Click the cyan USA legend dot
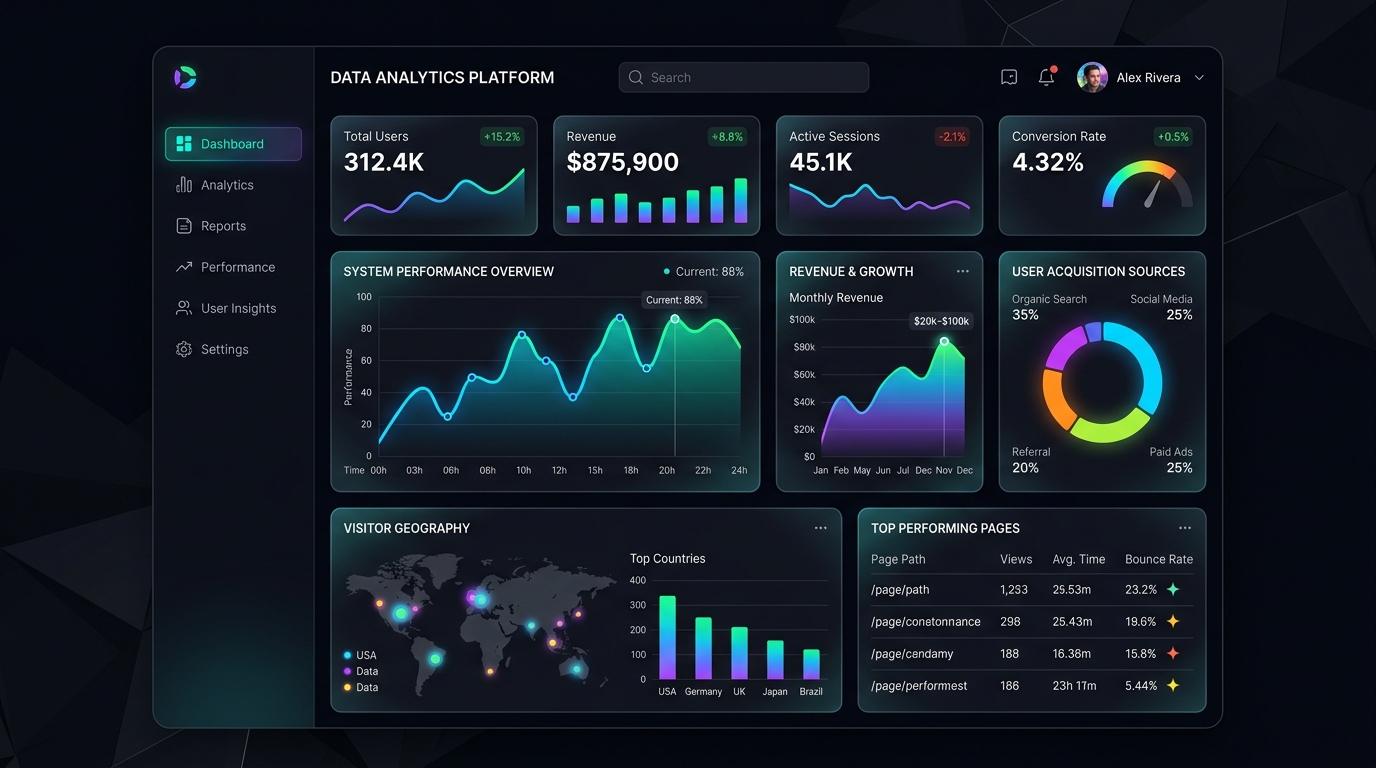Screen dimensions: 1376x768 [x=347, y=656]
